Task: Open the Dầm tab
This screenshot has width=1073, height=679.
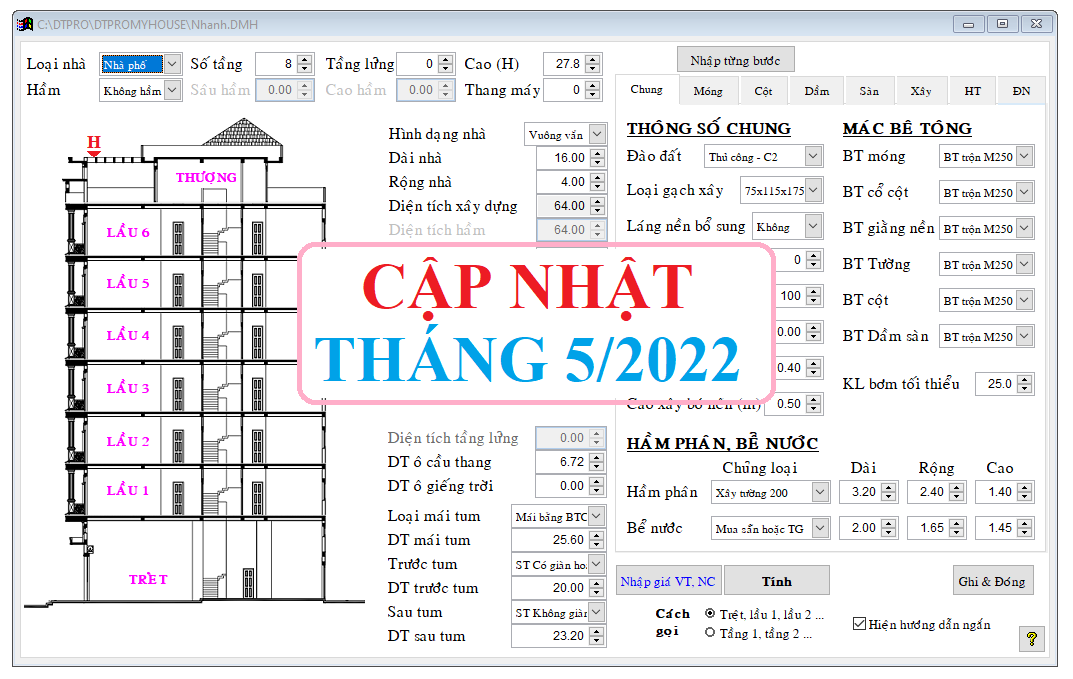Action: [x=816, y=91]
